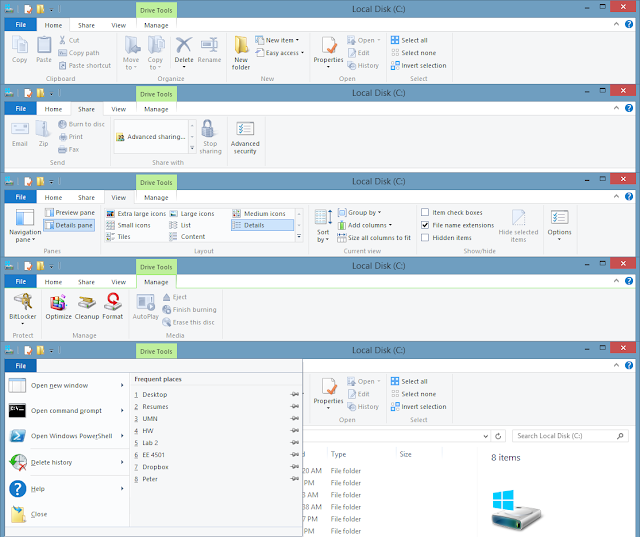The height and width of the screenshot is (537, 640).
Task: Collapse the ribbon in Manage window
Action: (616, 281)
